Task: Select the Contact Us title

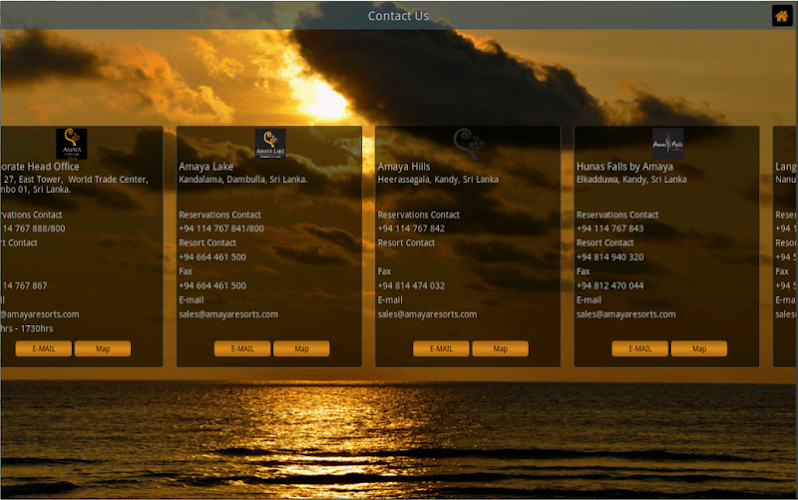Action: pyautogui.click(x=398, y=16)
